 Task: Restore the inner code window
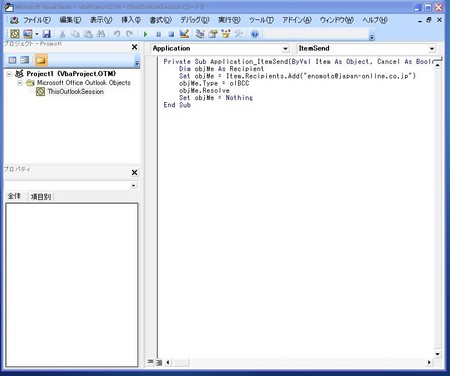tap(429, 20)
